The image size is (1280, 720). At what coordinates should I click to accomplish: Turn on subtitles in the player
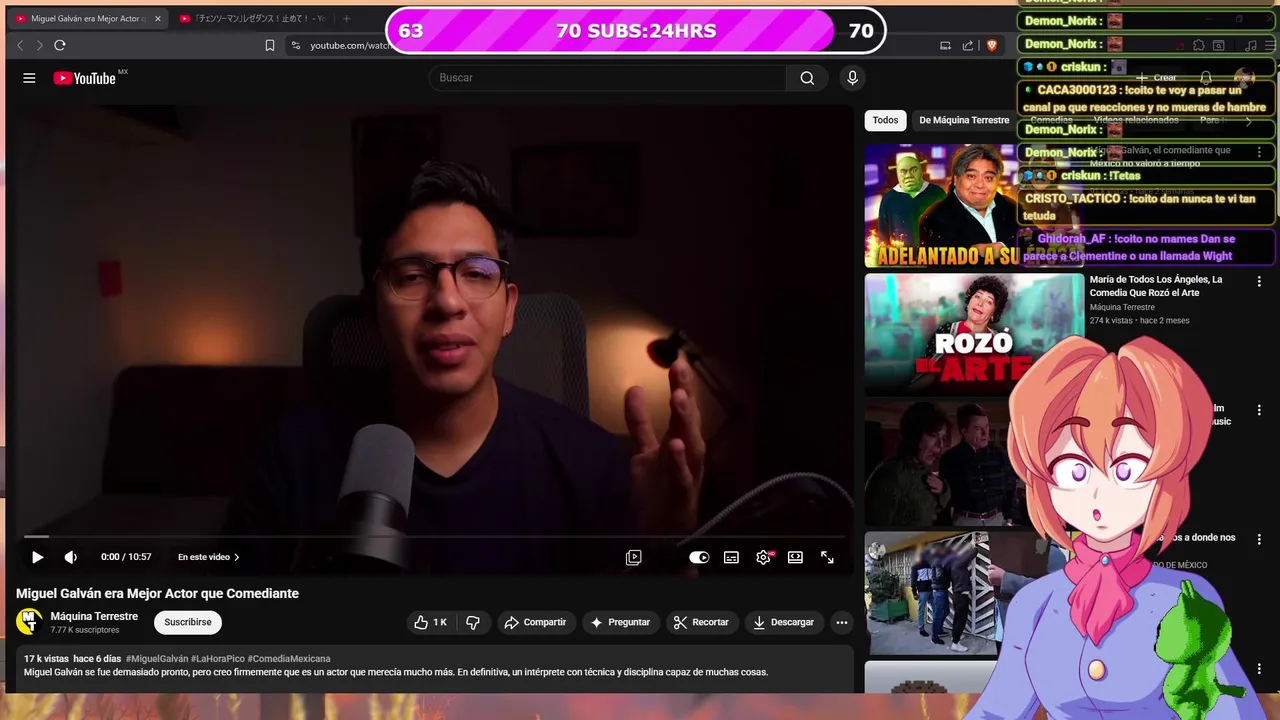pos(731,557)
